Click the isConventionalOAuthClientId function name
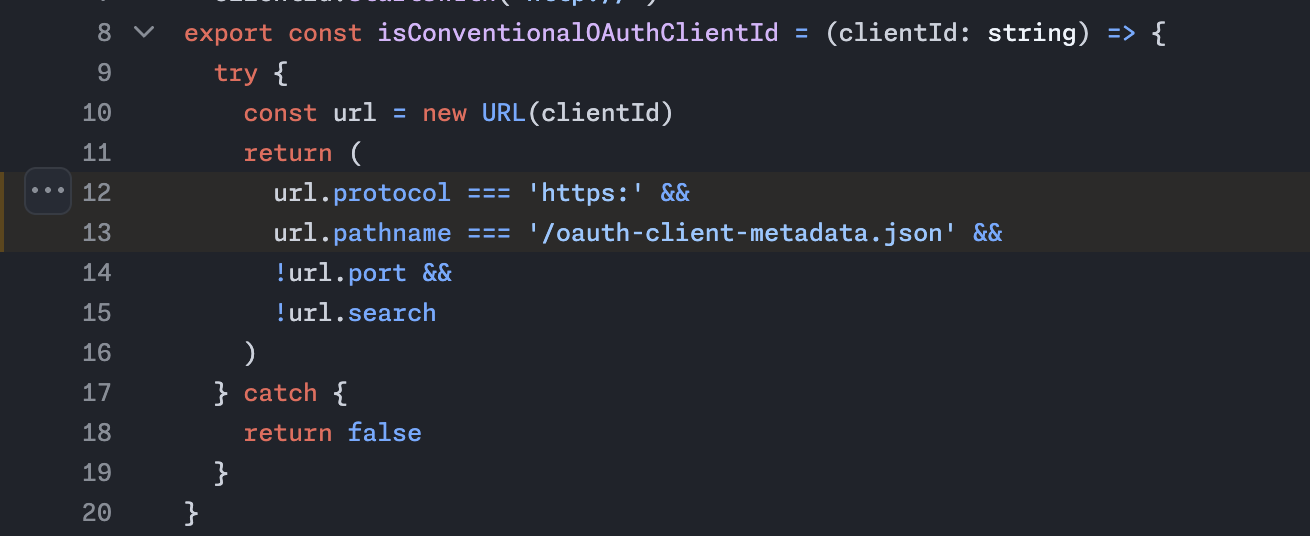This screenshot has height=536, width=1310. pyautogui.click(x=577, y=32)
